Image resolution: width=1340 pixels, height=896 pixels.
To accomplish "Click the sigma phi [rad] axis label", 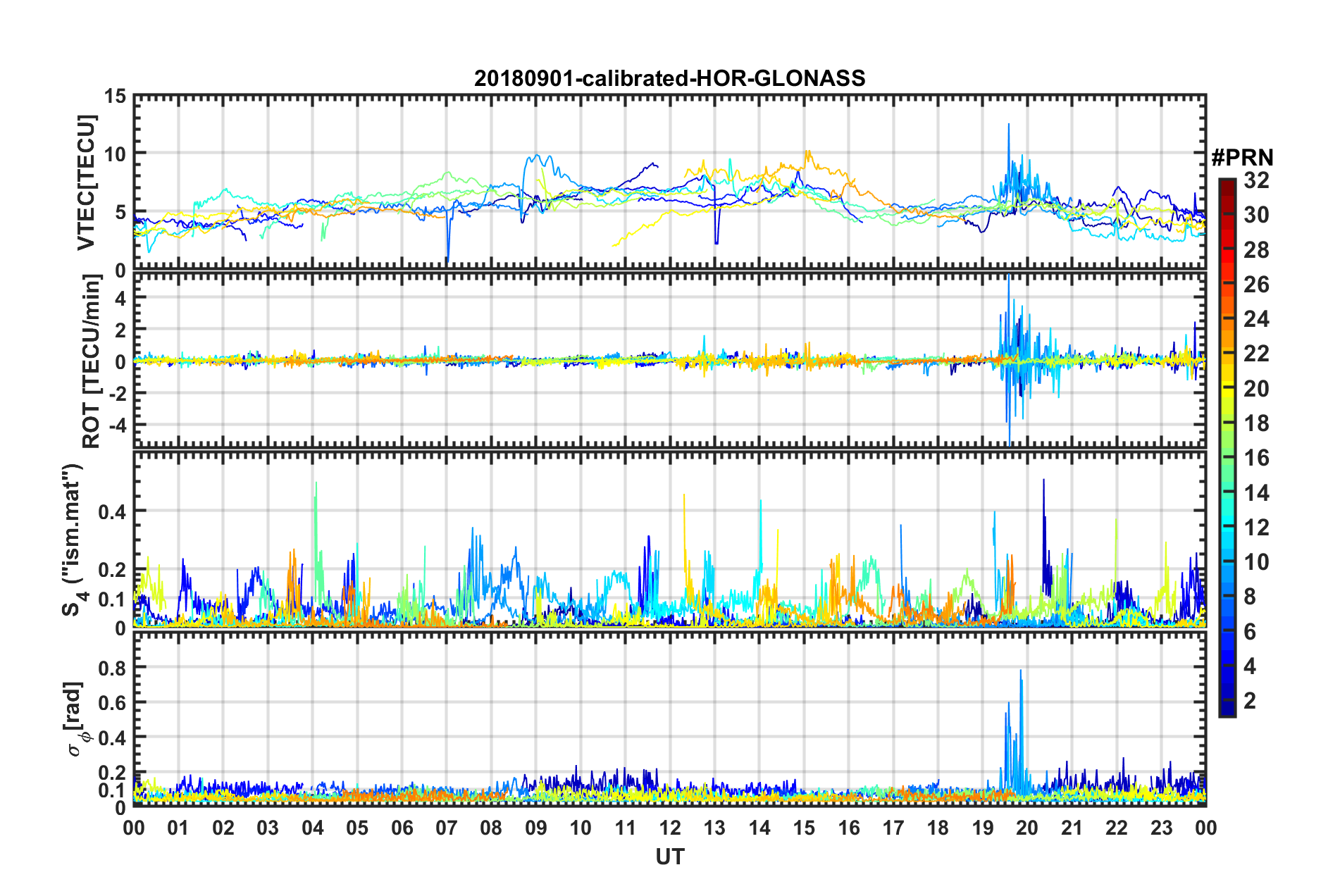I will click(76, 719).
